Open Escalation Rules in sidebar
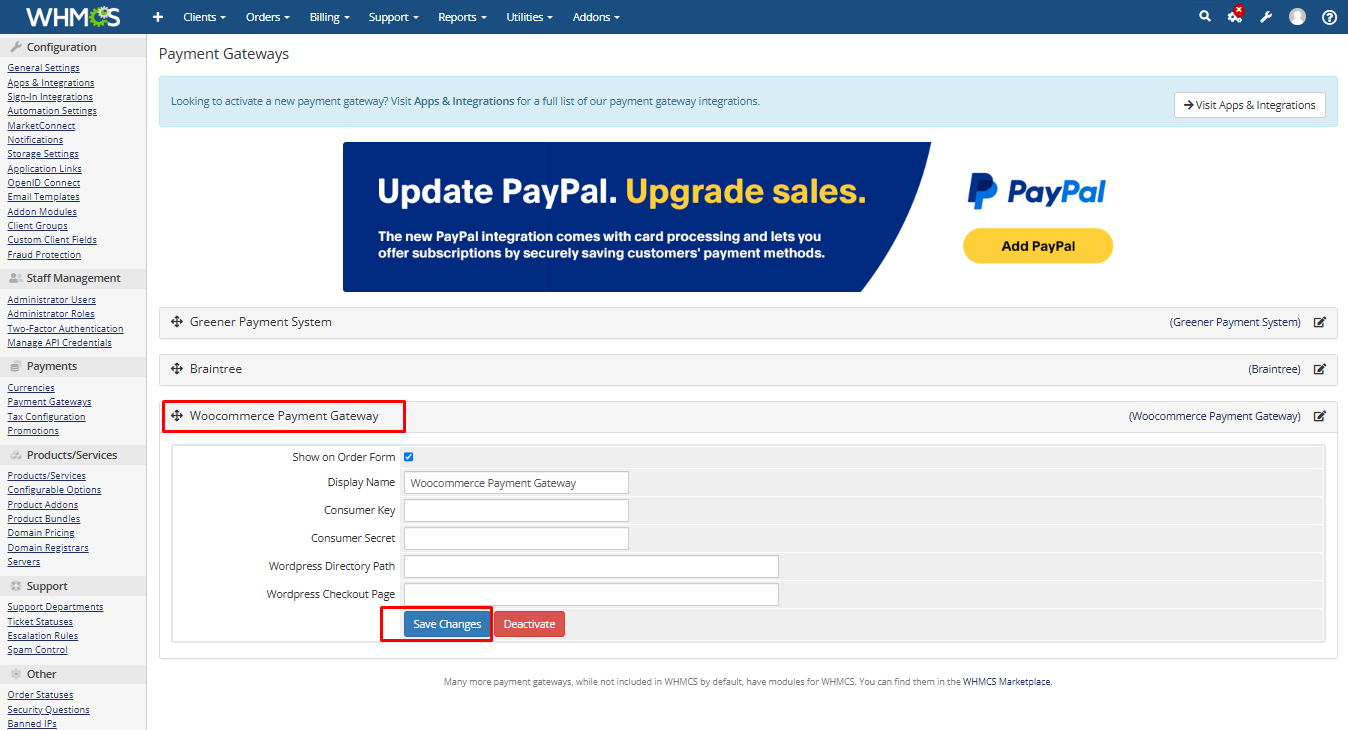The height and width of the screenshot is (730, 1348). 43,636
